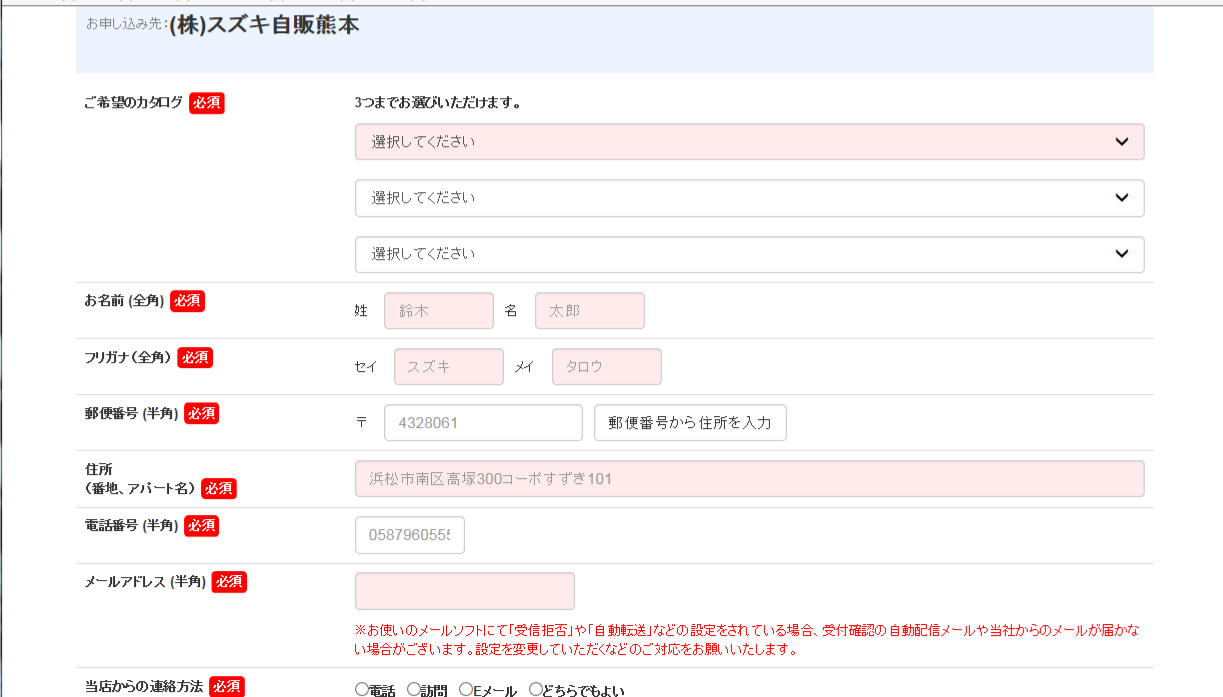Open the second catalog selection dropdown
Screen dimensions: 1223x697
click(749, 198)
